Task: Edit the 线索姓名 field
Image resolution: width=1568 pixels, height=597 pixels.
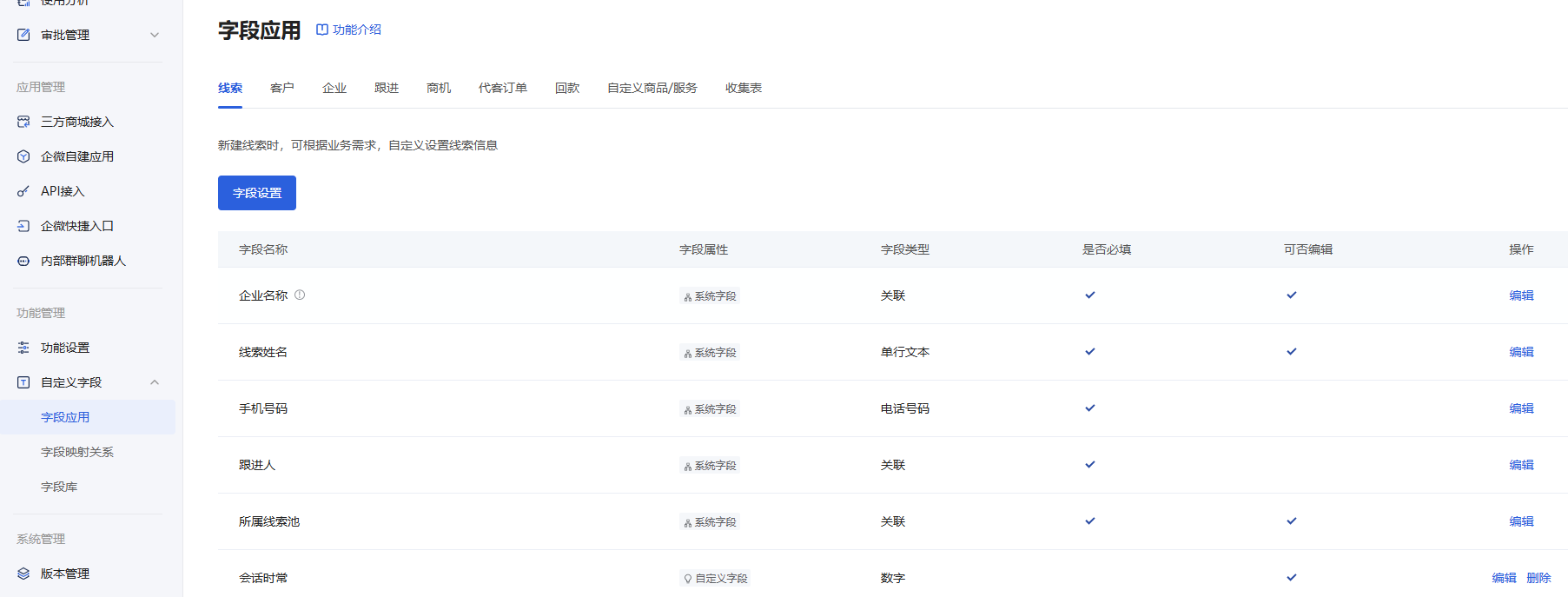Action: [x=1521, y=352]
